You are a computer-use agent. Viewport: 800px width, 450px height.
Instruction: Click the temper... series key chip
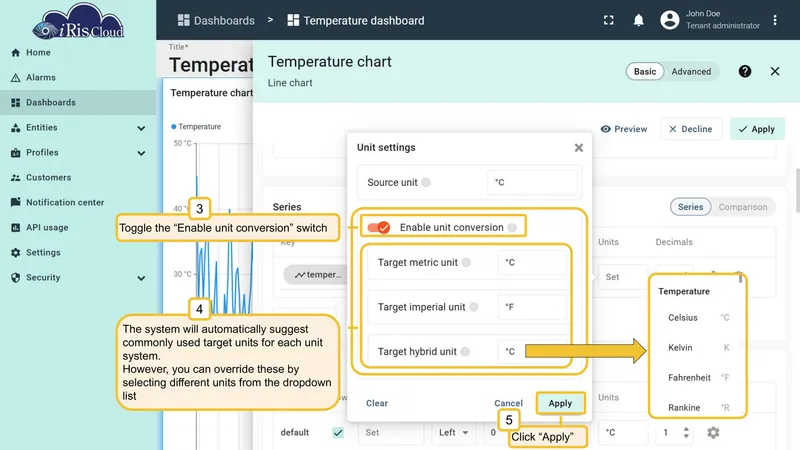[x=316, y=274]
